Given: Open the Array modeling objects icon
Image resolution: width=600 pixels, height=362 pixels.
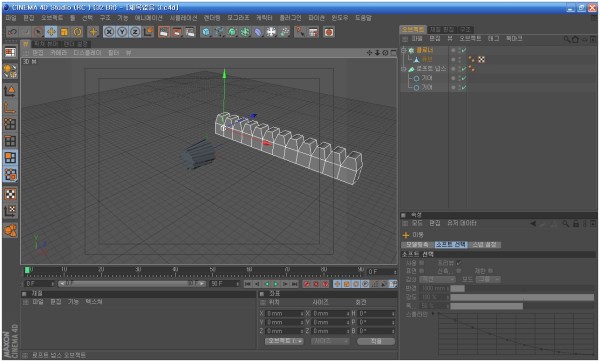Looking at the screenshot, I should tap(245, 32).
